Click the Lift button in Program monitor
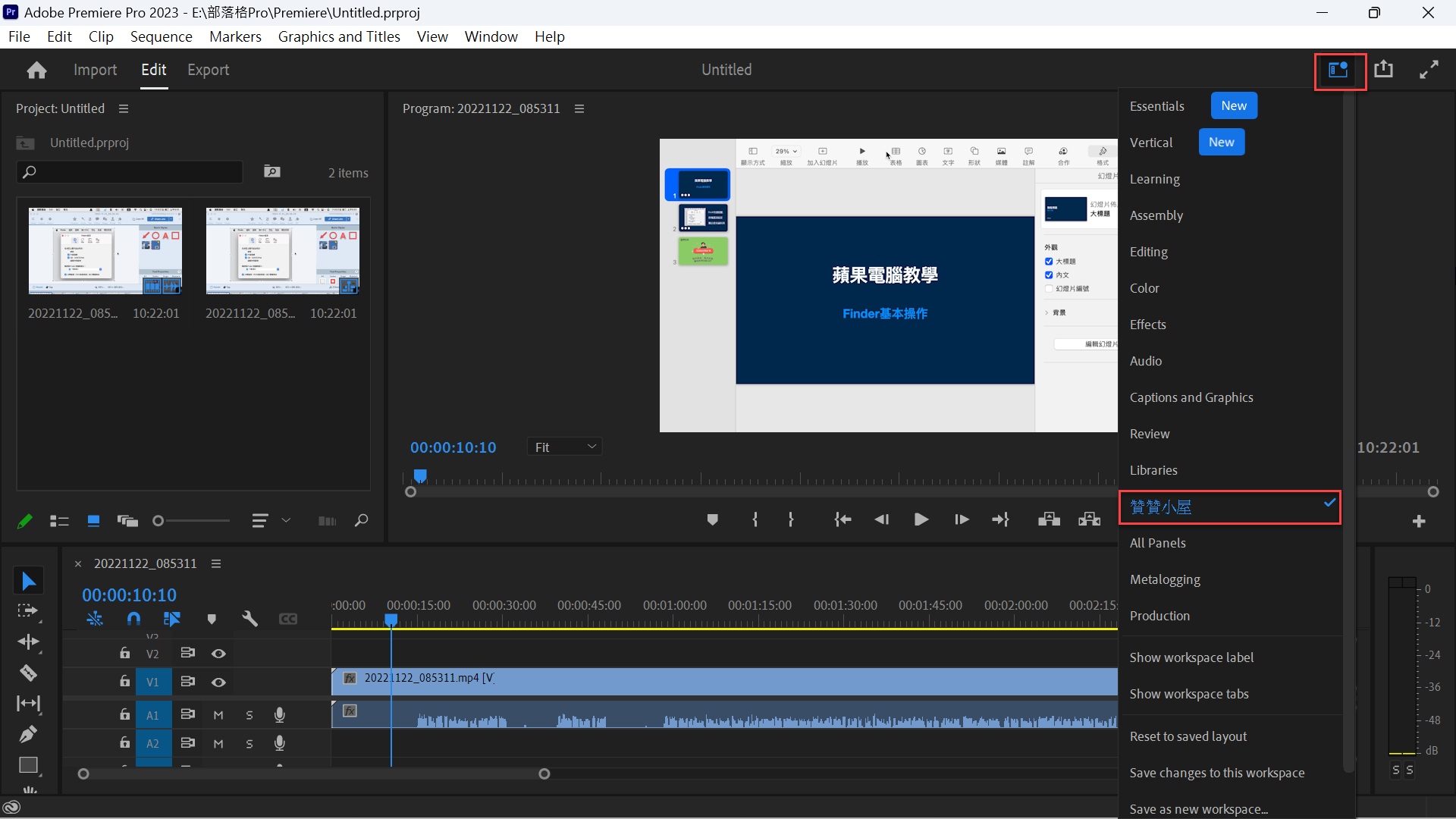The width and height of the screenshot is (1456, 819). [1049, 519]
